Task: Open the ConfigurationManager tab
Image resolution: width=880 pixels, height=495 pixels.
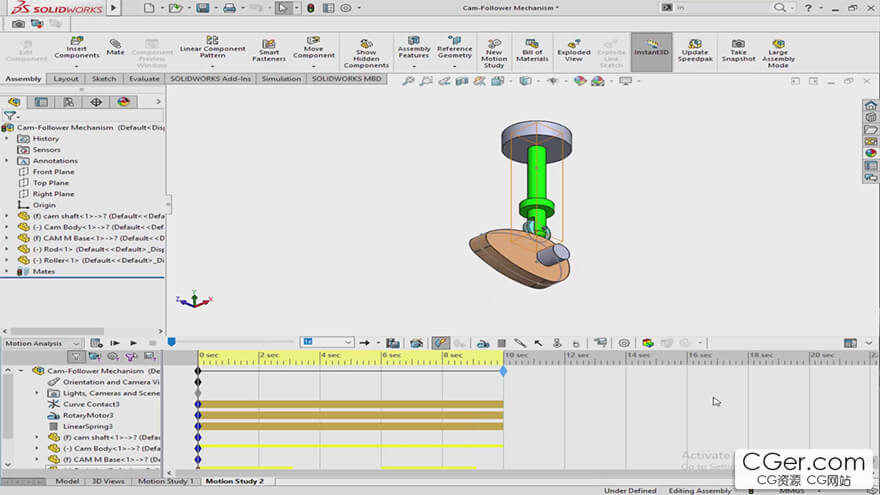Action: point(68,102)
